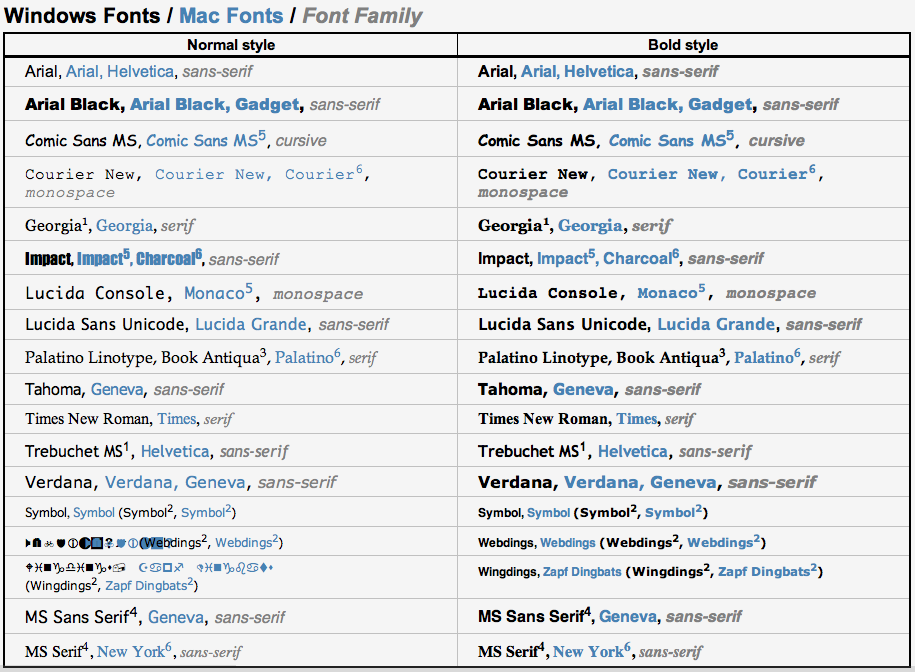Click New York in the normal MS Serif row
915x672 pixels.
tap(131, 652)
